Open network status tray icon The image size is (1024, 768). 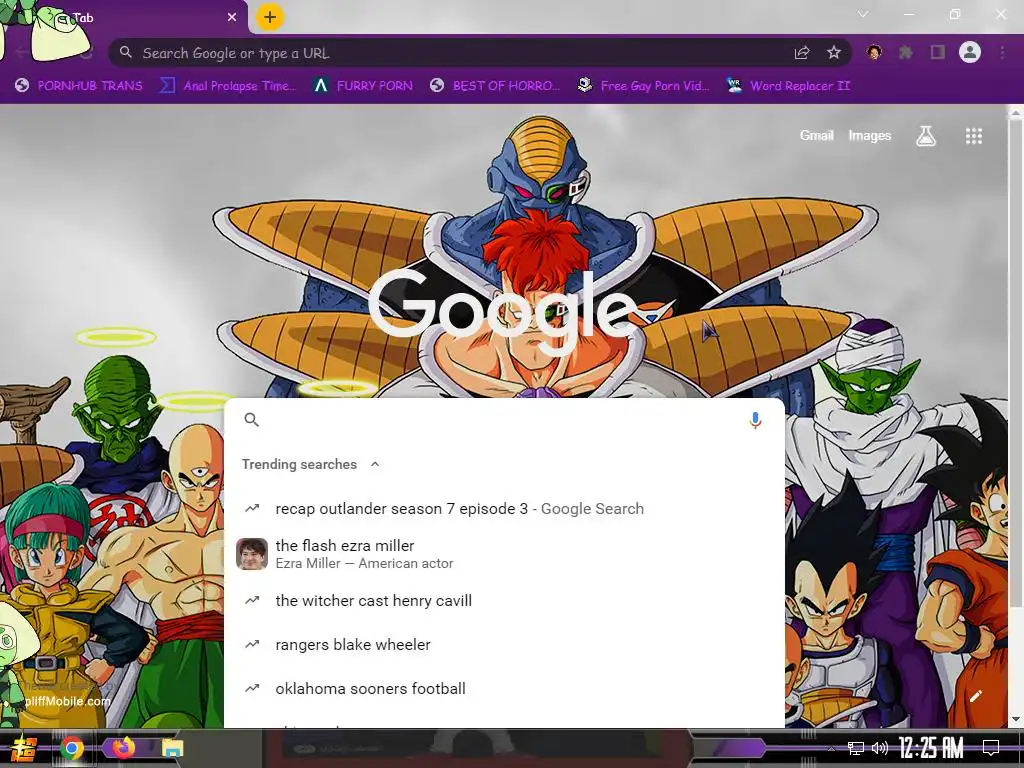point(856,748)
